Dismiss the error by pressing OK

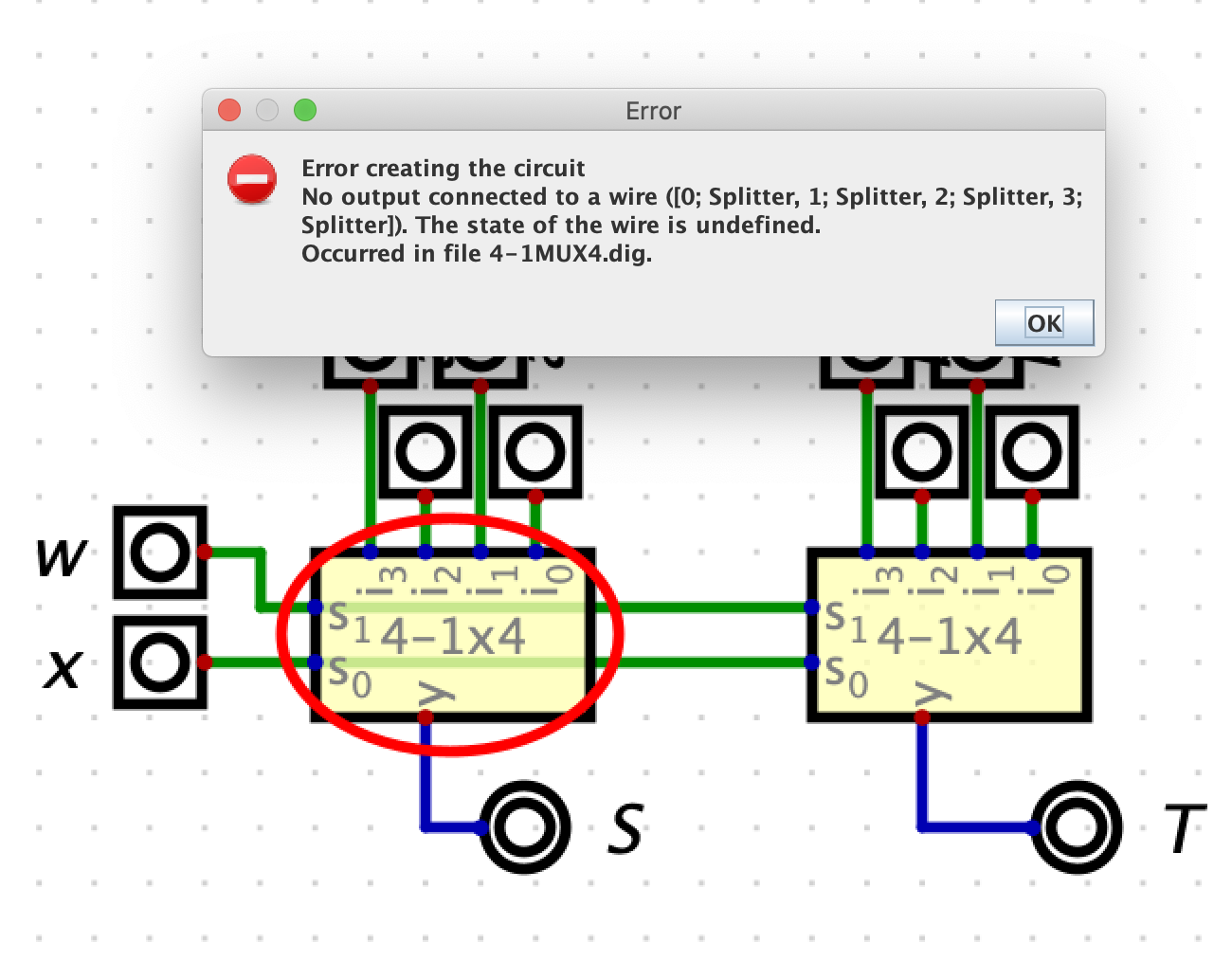coord(1043,322)
